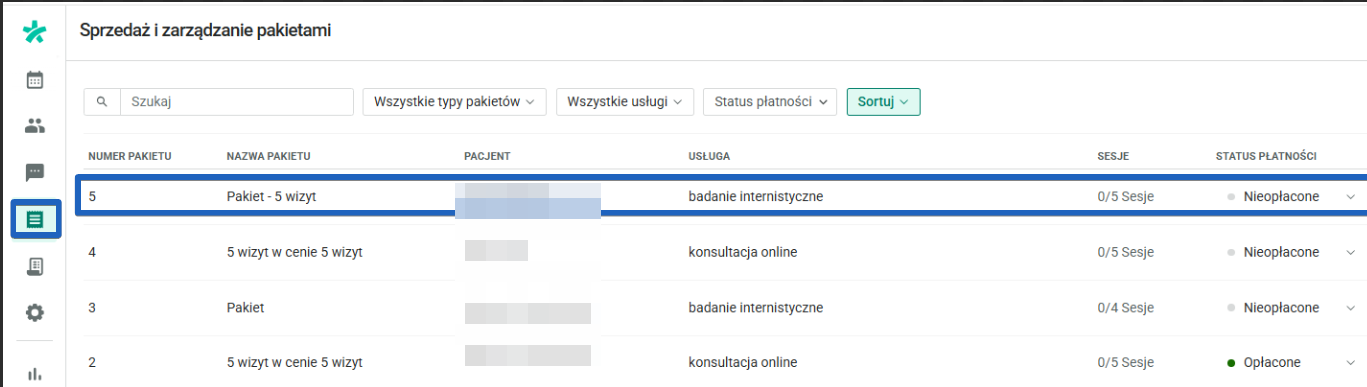The height and width of the screenshot is (387, 1367).
Task: Focus the Szukaj search field
Action: pyautogui.click(x=237, y=101)
